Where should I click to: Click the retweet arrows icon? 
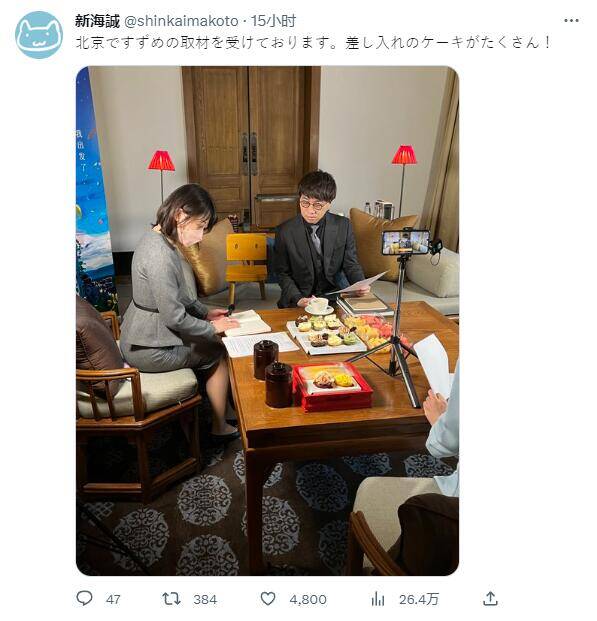(172, 598)
